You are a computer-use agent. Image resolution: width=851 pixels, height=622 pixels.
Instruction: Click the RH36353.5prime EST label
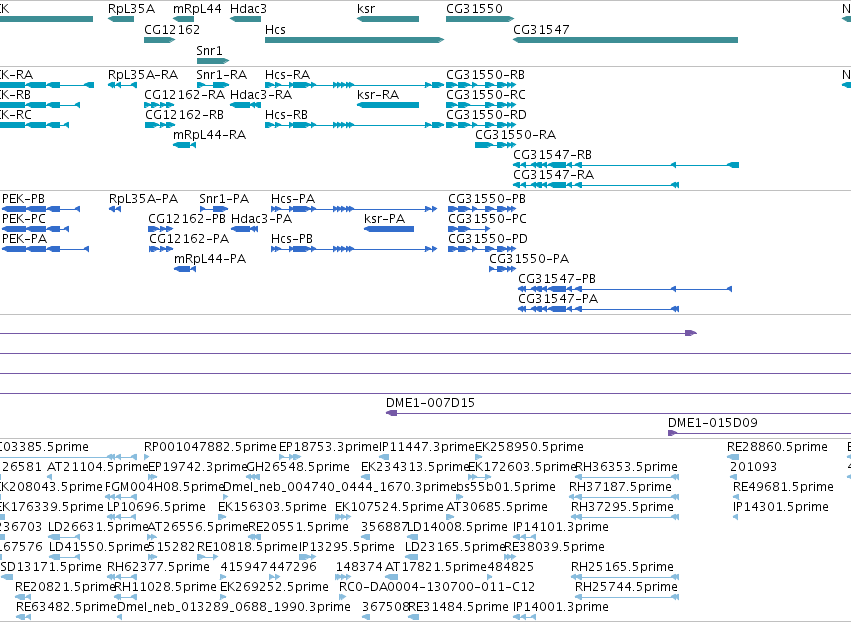[x=626, y=467]
